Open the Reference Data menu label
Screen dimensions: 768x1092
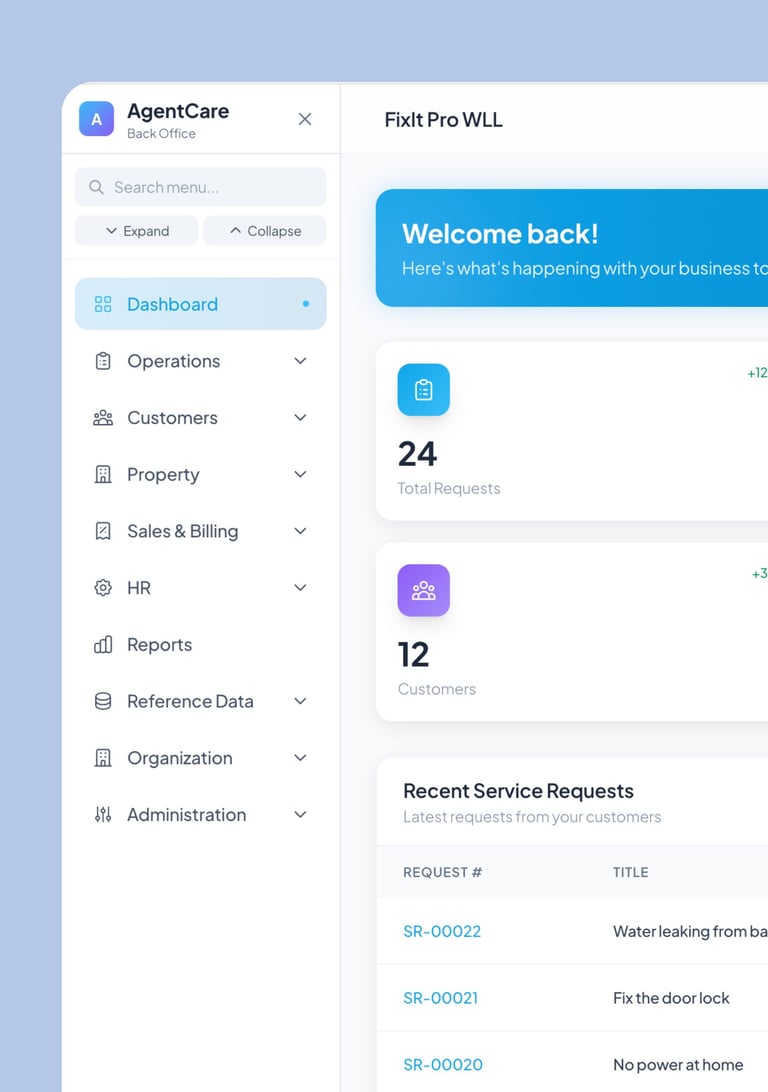pyautogui.click(x=190, y=701)
